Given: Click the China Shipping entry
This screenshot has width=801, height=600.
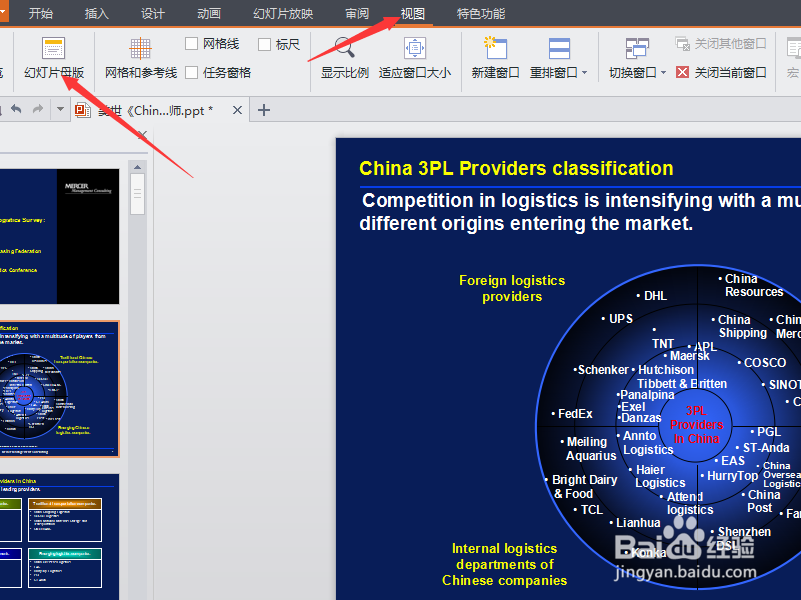Looking at the screenshot, I should tap(740, 326).
